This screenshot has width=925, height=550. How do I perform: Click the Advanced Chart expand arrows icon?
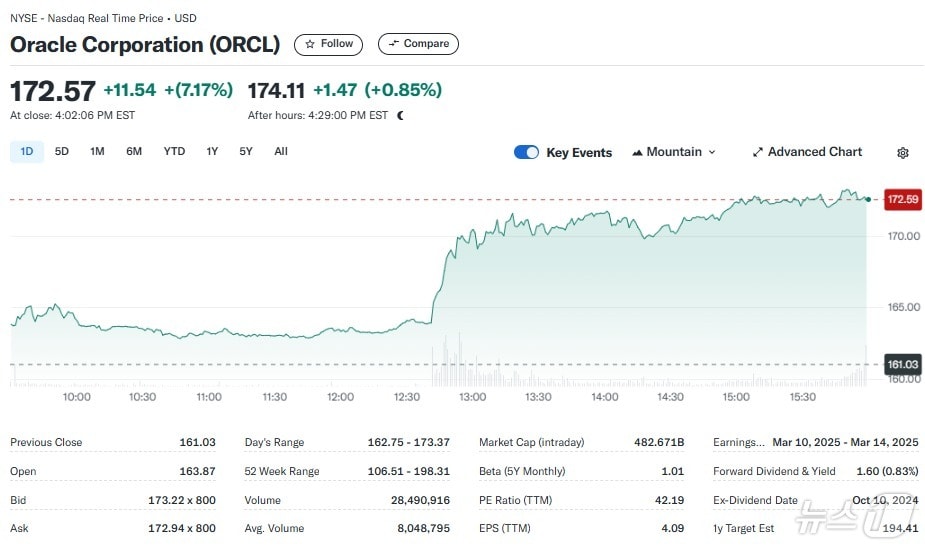tap(757, 153)
